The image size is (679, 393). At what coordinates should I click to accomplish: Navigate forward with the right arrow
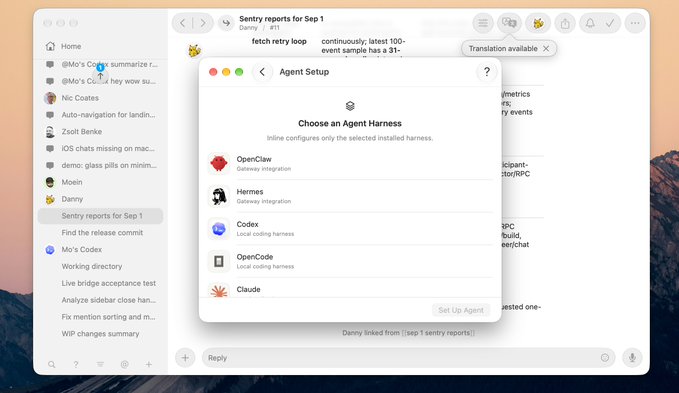click(x=203, y=23)
